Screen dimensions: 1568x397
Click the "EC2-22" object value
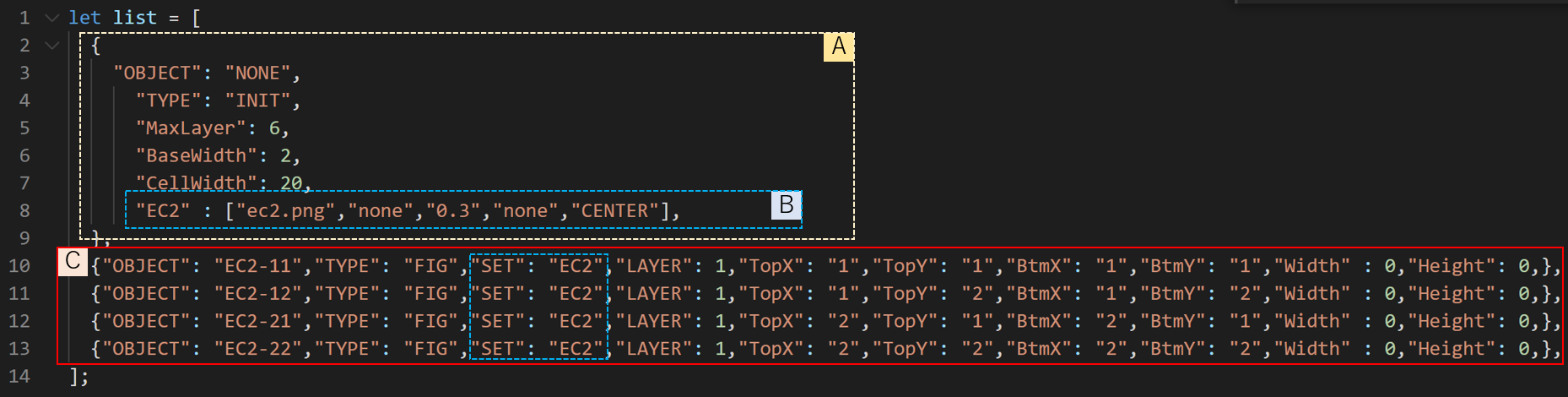(257, 349)
